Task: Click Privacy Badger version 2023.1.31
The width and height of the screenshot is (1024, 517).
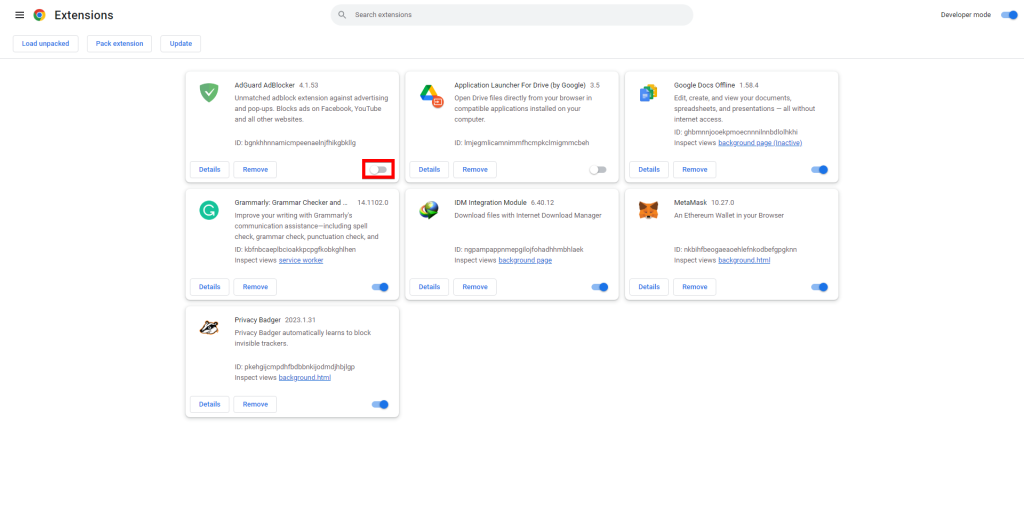Action: pyautogui.click(x=300, y=321)
